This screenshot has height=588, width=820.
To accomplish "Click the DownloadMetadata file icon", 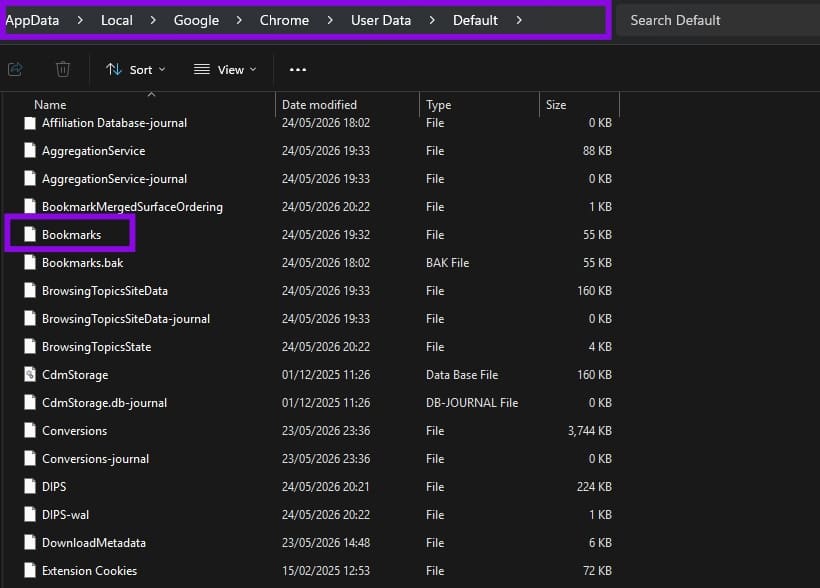I will (30, 542).
